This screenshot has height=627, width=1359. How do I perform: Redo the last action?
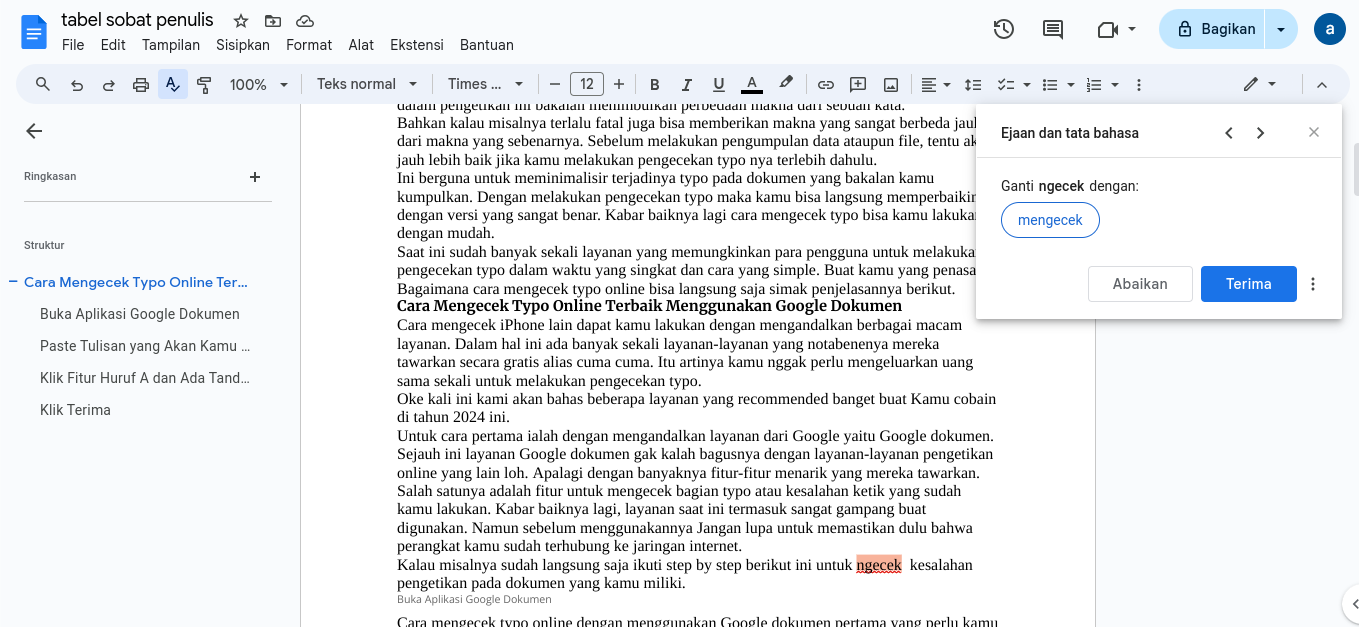tap(108, 84)
